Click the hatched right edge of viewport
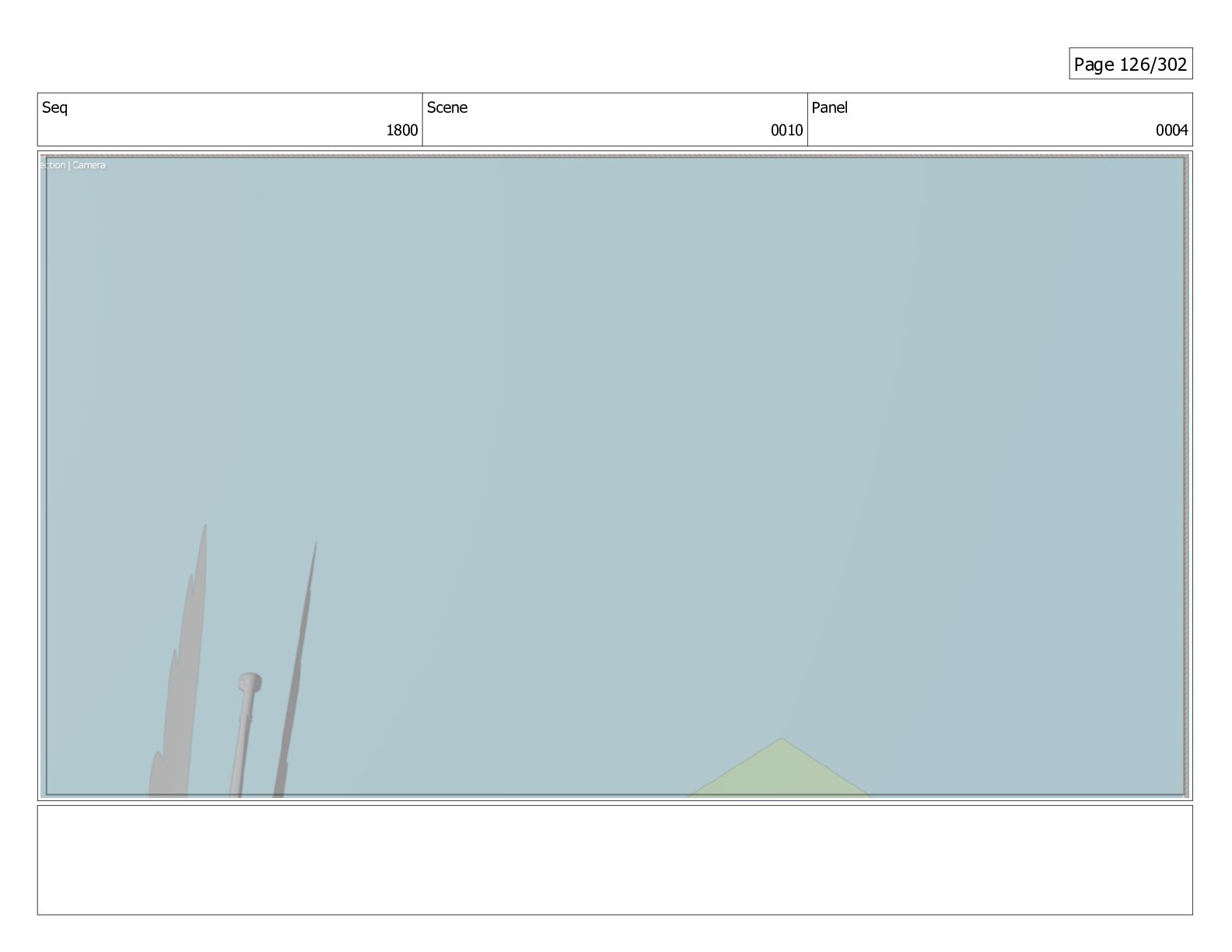 coord(1186,476)
